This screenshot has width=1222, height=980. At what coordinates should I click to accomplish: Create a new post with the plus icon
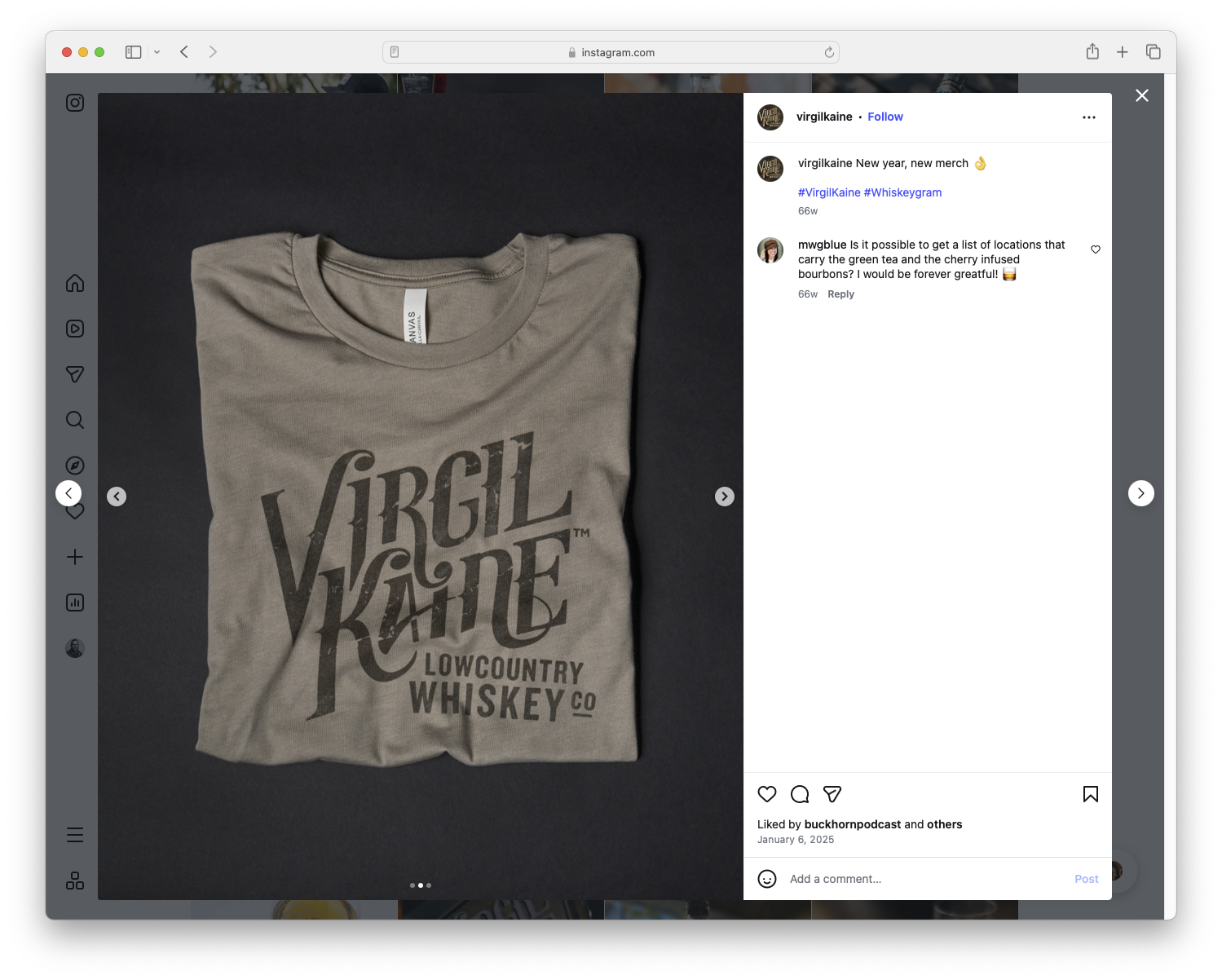pyautogui.click(x=74, y=557)
